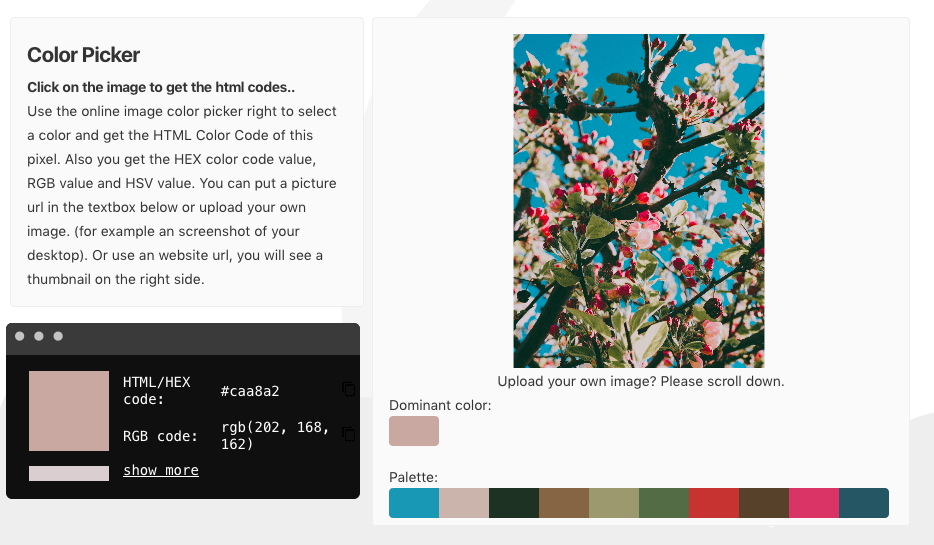934x545 pixels.
Task: Copy the RGB code value icon
Action: [349, 434]
